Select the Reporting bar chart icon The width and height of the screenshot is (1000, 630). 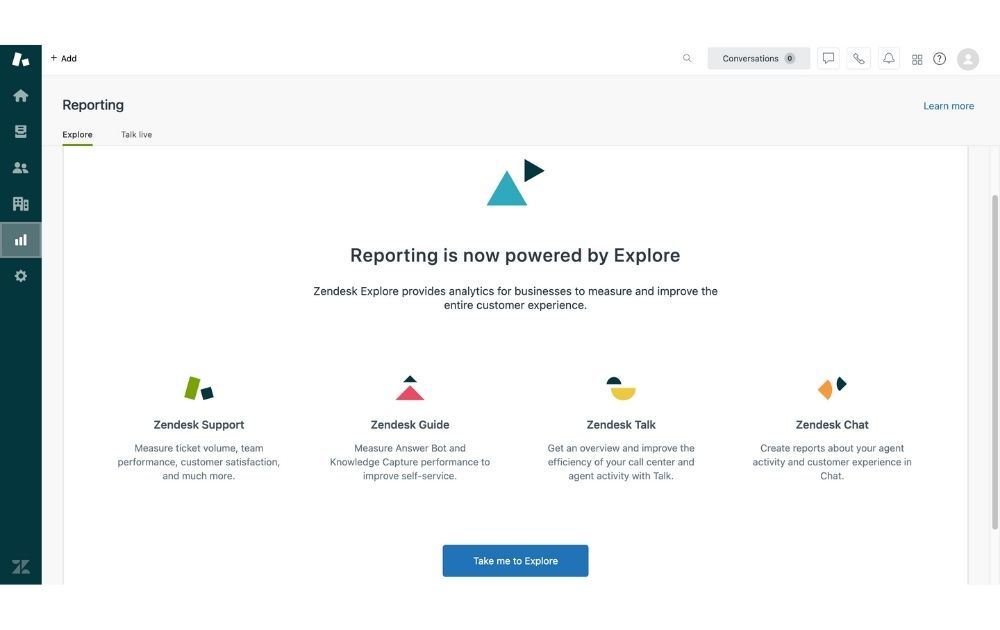(20, 240)
